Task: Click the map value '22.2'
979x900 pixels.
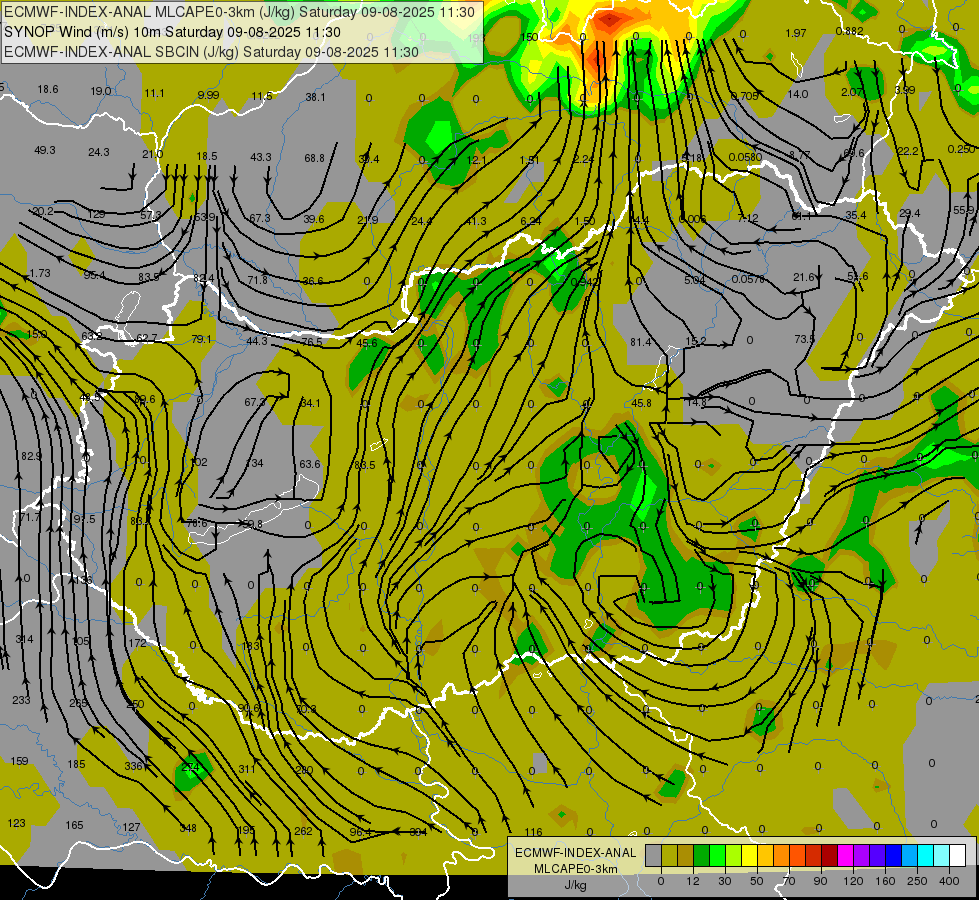Action: pos(908,151)
